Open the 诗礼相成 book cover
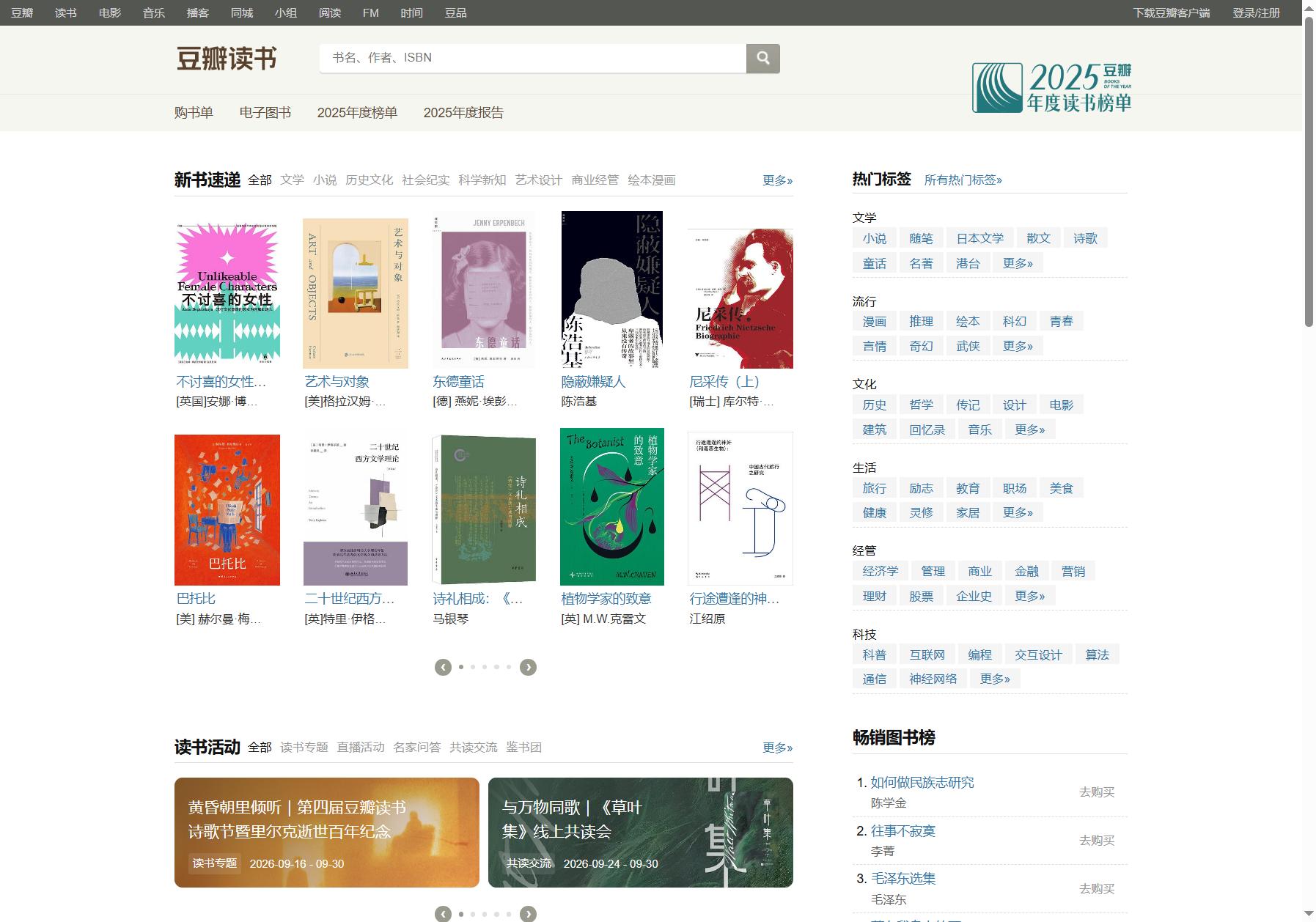 484,510
